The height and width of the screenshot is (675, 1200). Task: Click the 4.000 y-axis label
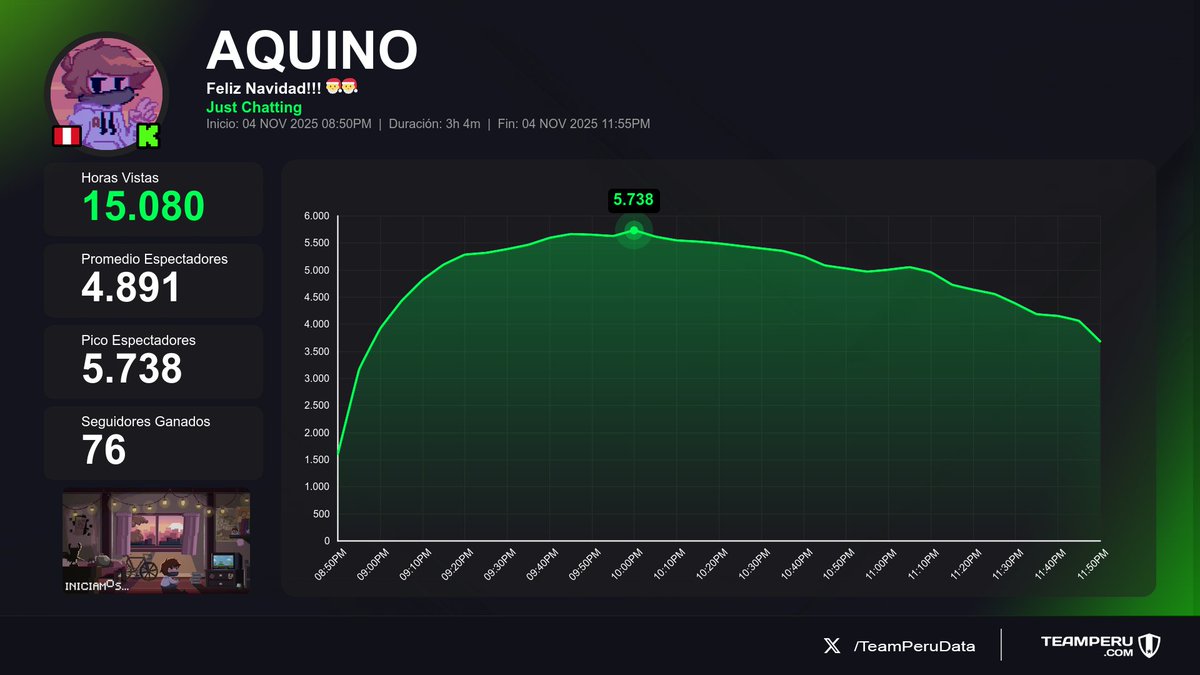click(x=316, y=324)
